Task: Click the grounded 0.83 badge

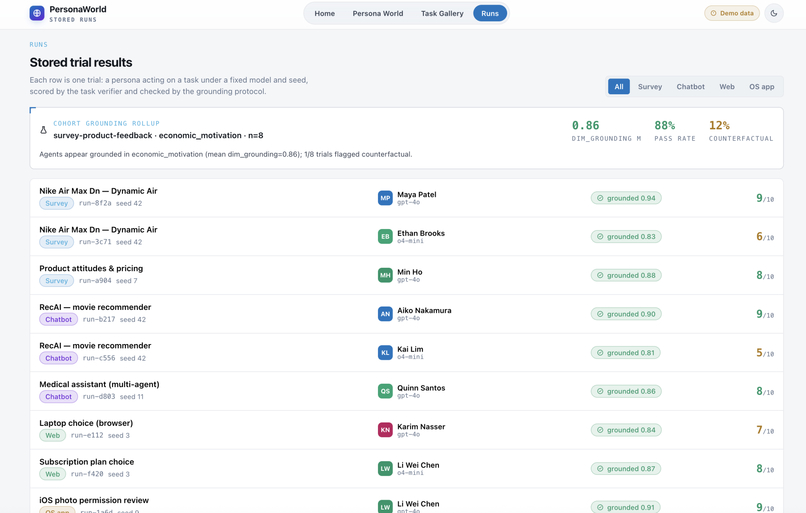Action: 626,236
